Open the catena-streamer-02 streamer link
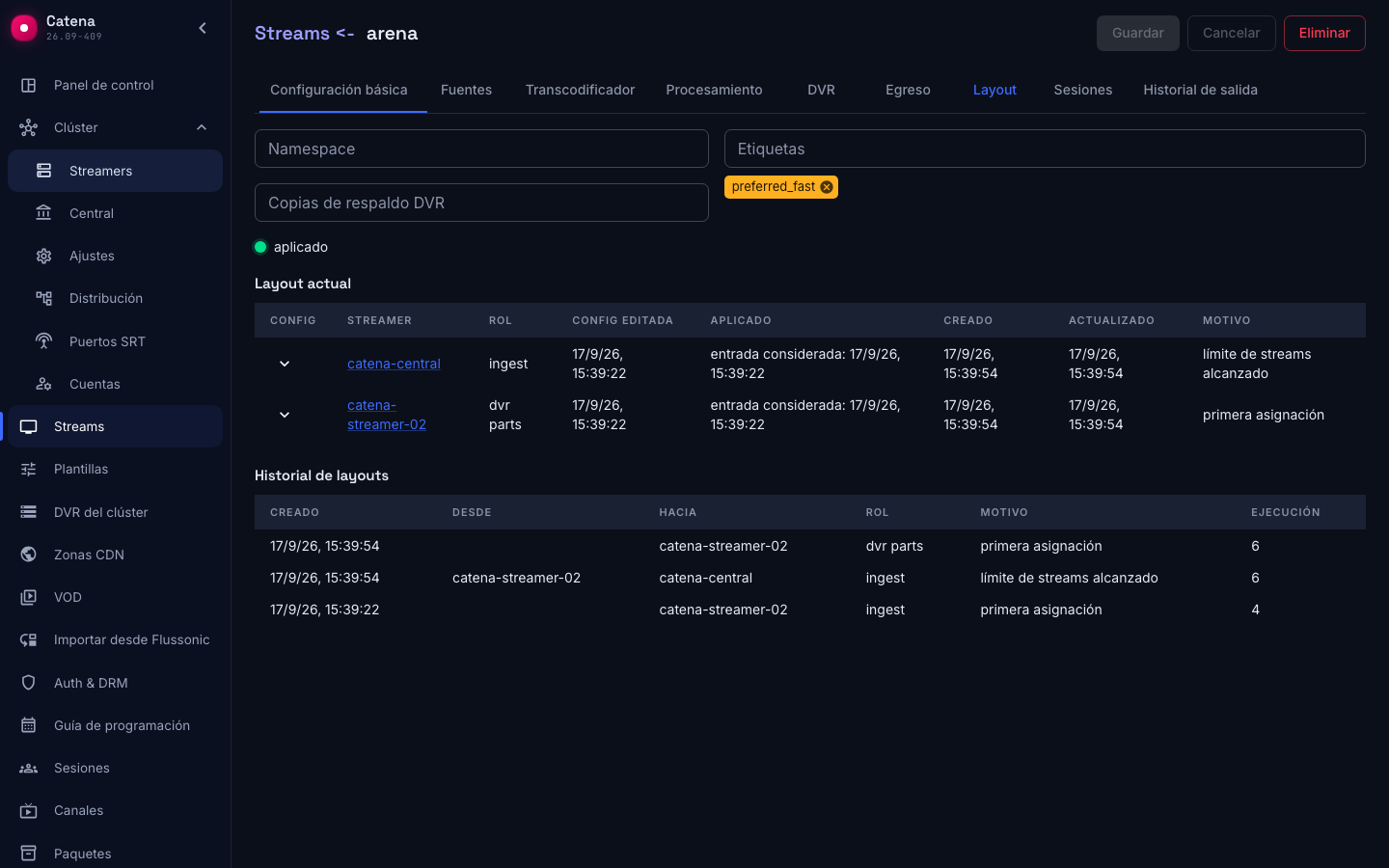 coord(387,415)
